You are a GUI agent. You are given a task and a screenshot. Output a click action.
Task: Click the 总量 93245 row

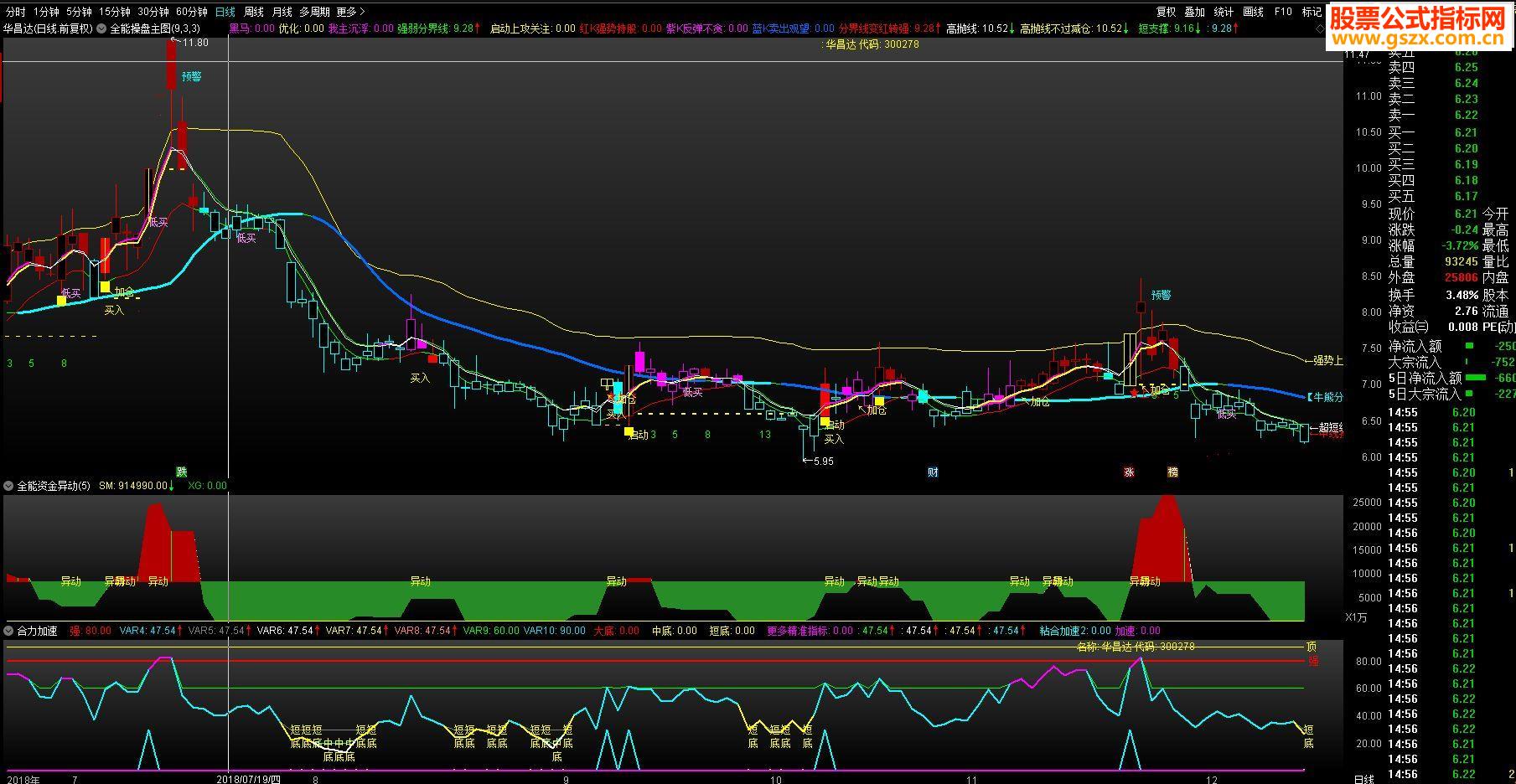point(1433,261)
